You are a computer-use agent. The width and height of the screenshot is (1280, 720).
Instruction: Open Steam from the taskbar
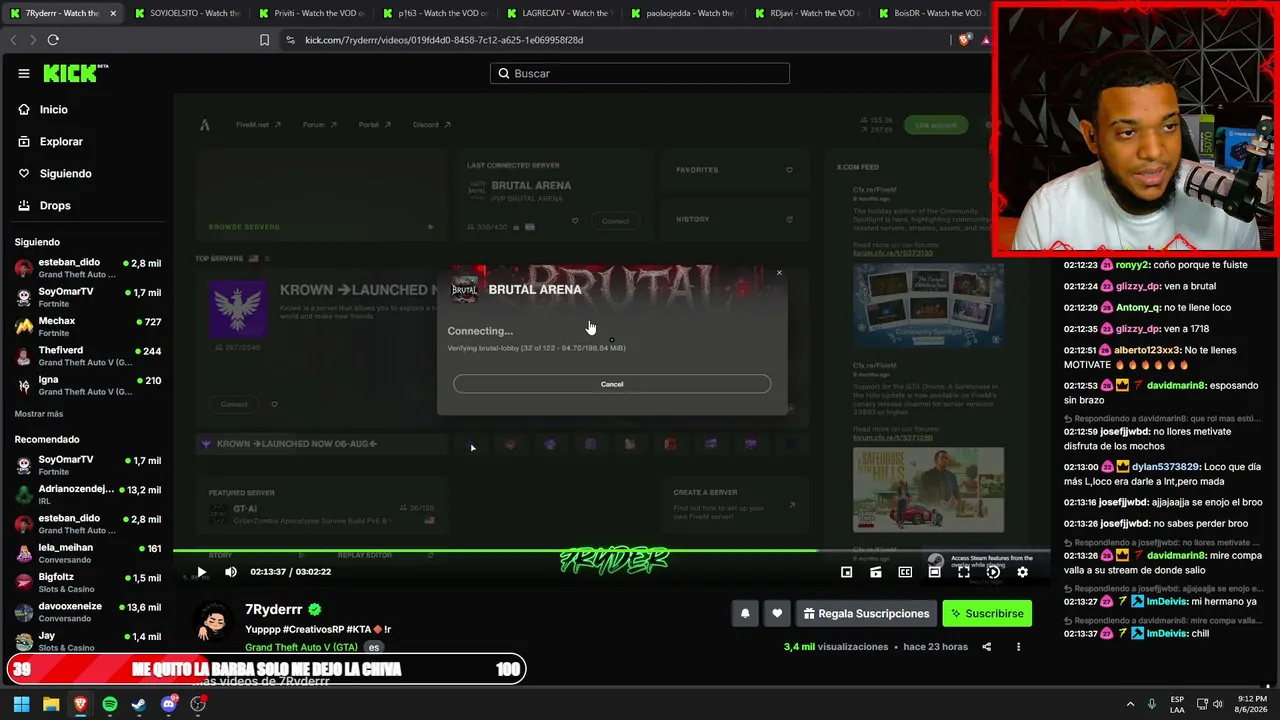pos(139,704)
